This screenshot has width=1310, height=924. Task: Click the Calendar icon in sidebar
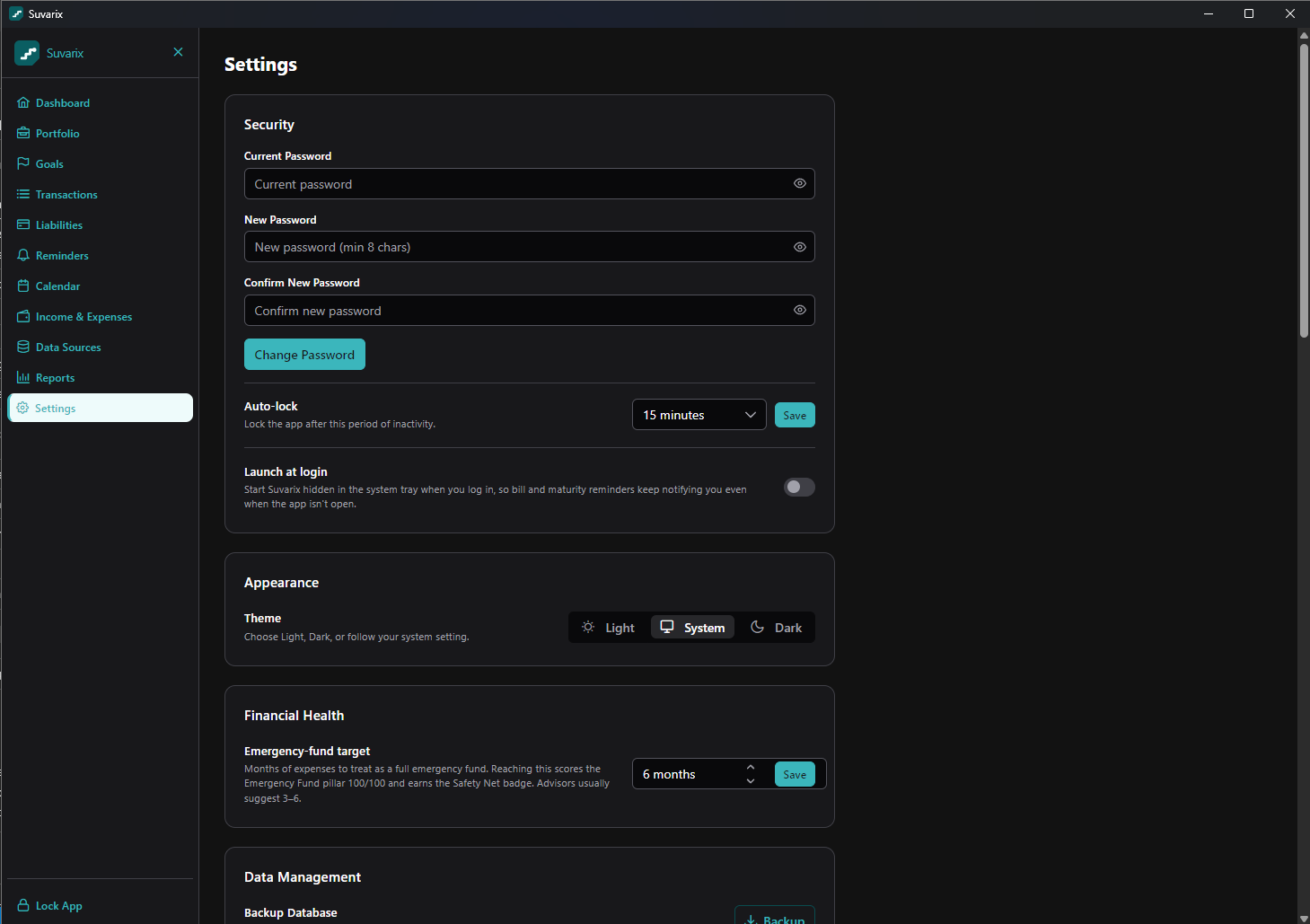23,286
